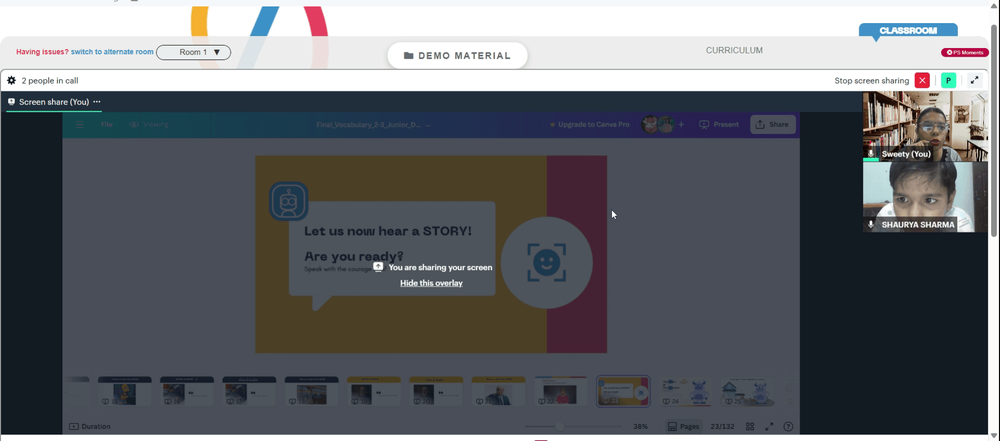
Task: Switch to the CLASSROOM tab
Action: coord(908,31)
